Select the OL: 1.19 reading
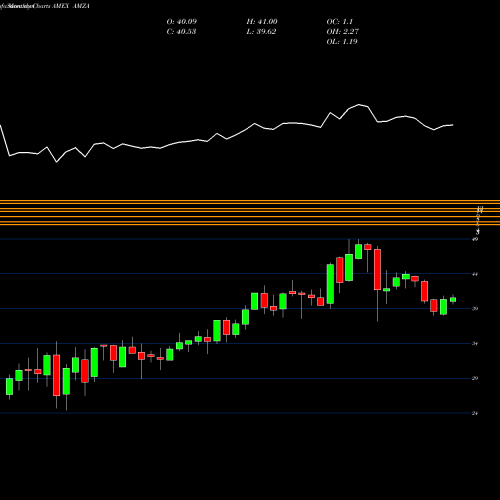The image size is (500, 500). pos(342,42)
